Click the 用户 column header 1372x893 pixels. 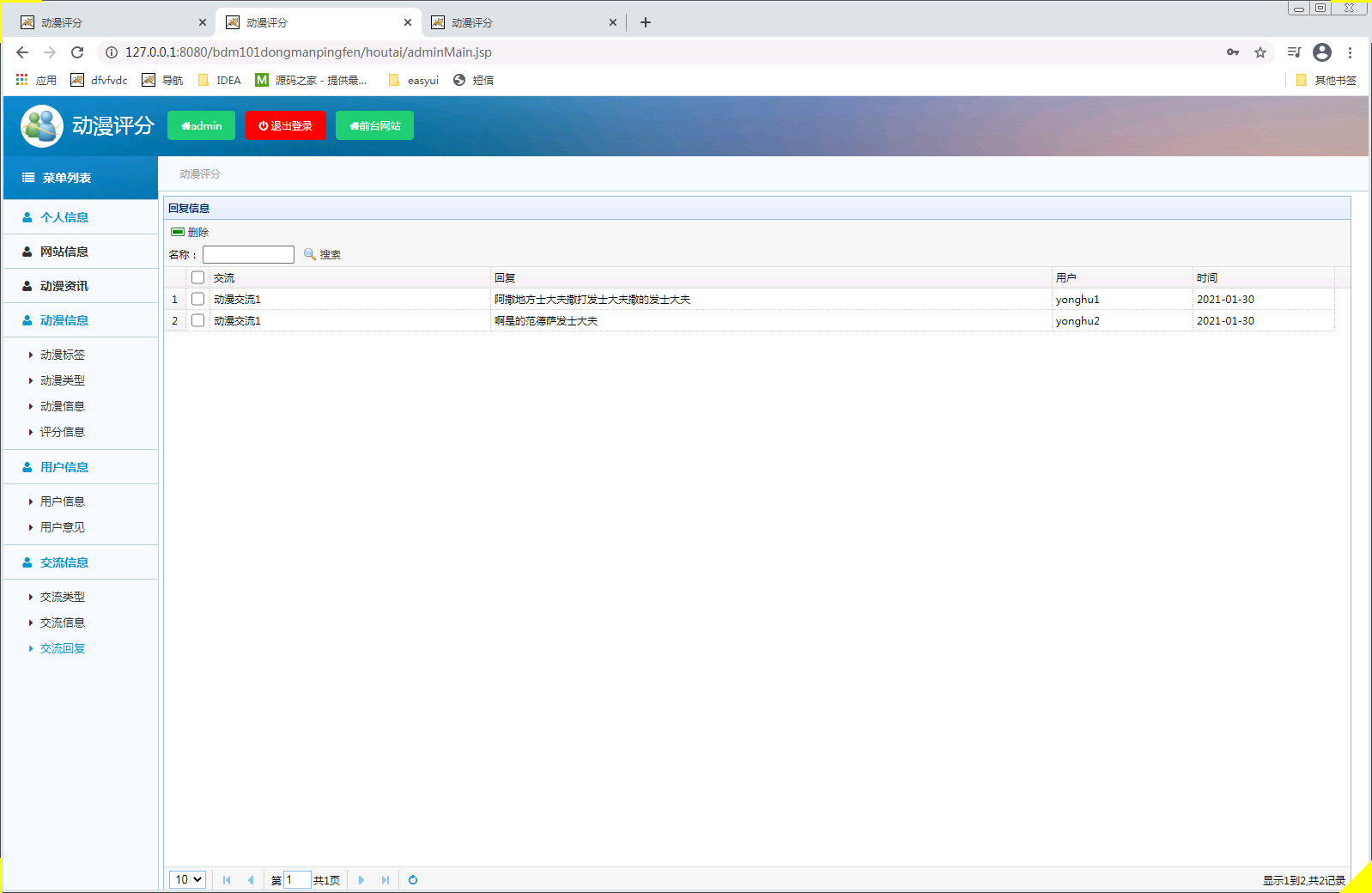pyautogui.click(x=1123, y=277)
